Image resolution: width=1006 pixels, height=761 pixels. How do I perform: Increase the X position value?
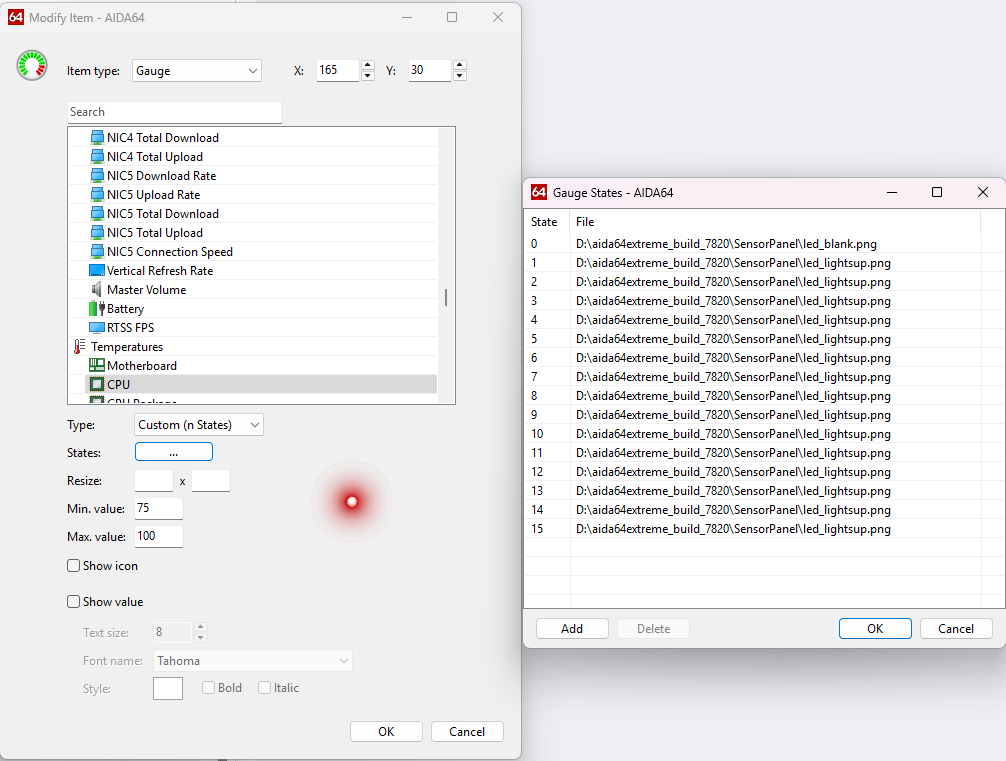368,65
